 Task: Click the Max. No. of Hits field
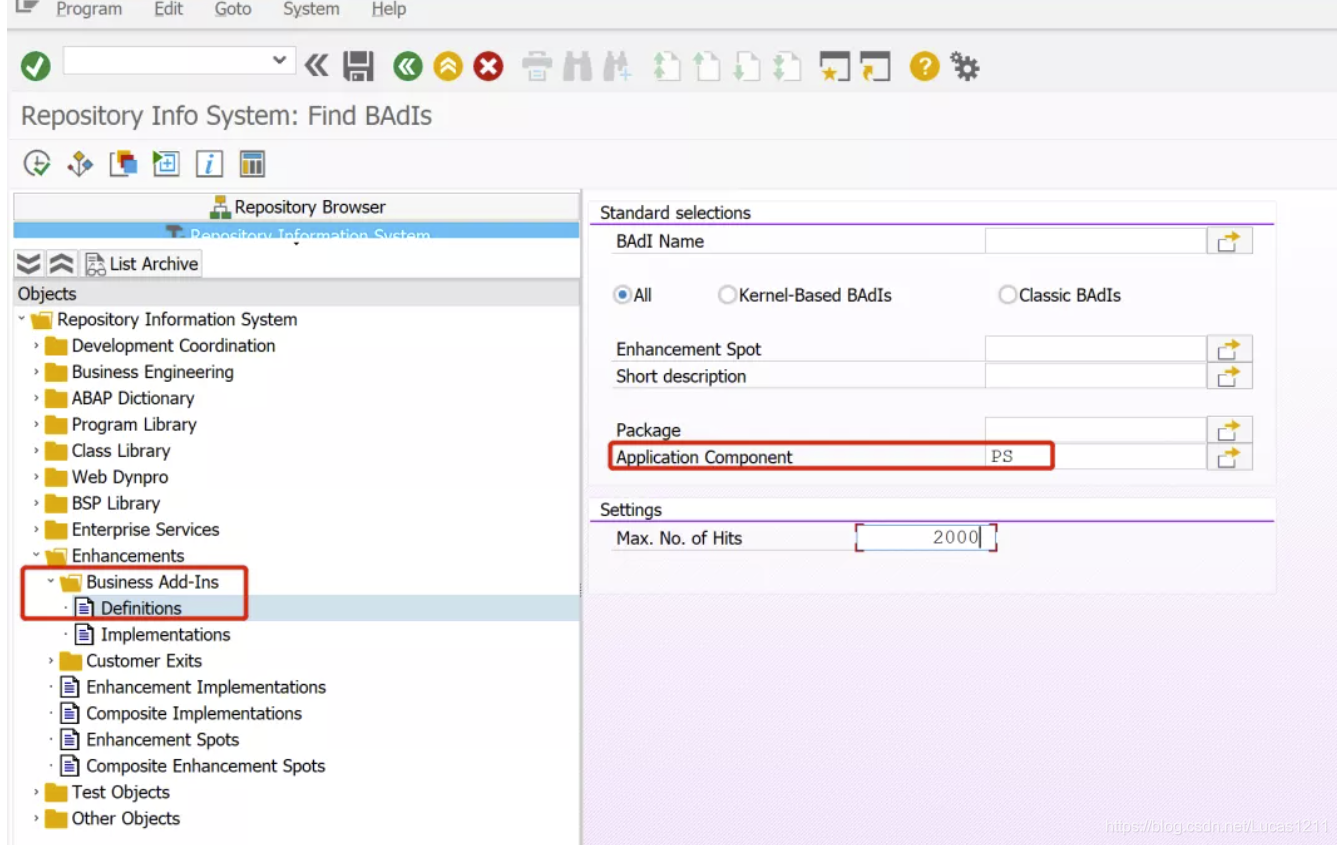click(926, 538)
